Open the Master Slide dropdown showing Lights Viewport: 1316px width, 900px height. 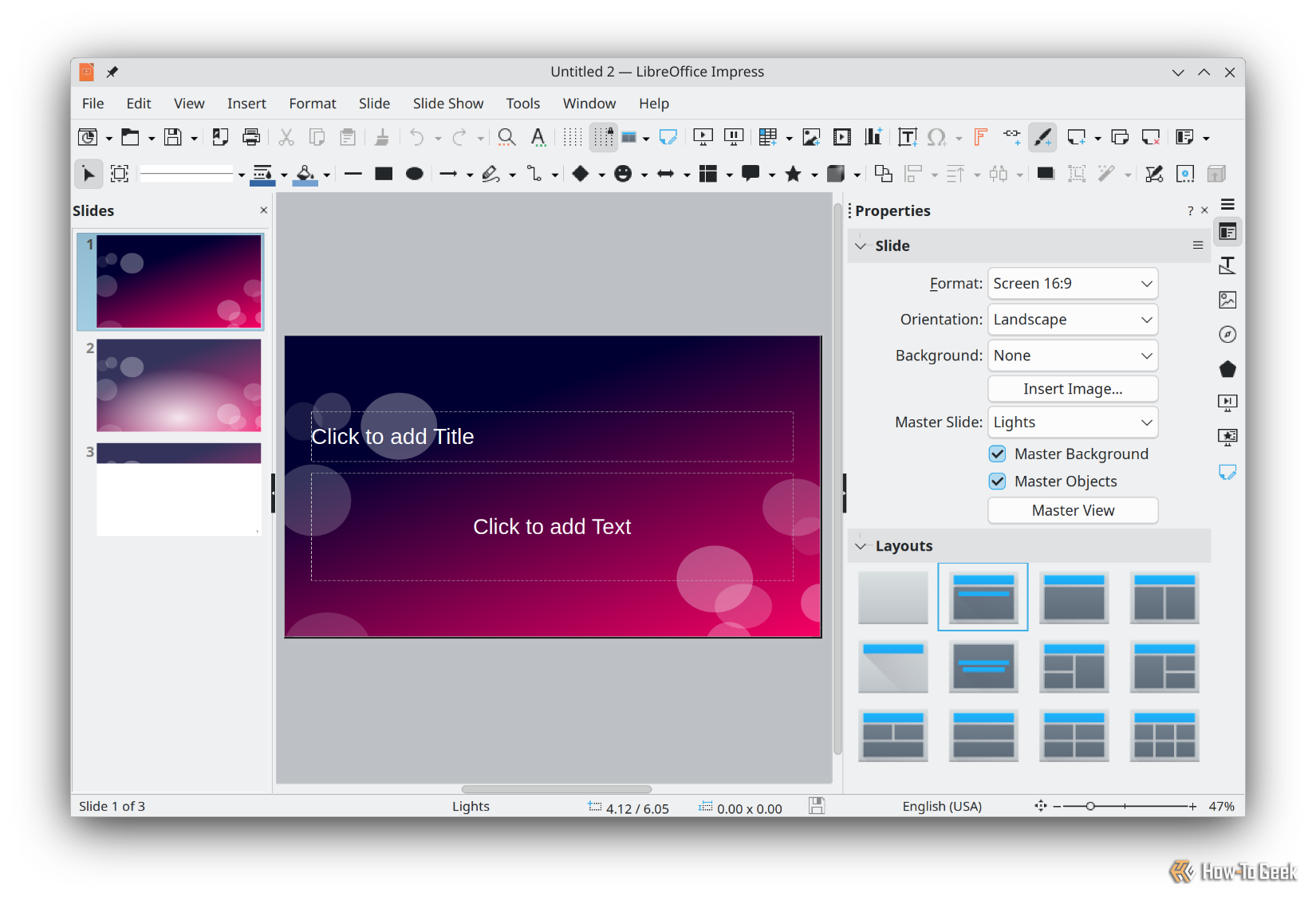point(1072,422)
